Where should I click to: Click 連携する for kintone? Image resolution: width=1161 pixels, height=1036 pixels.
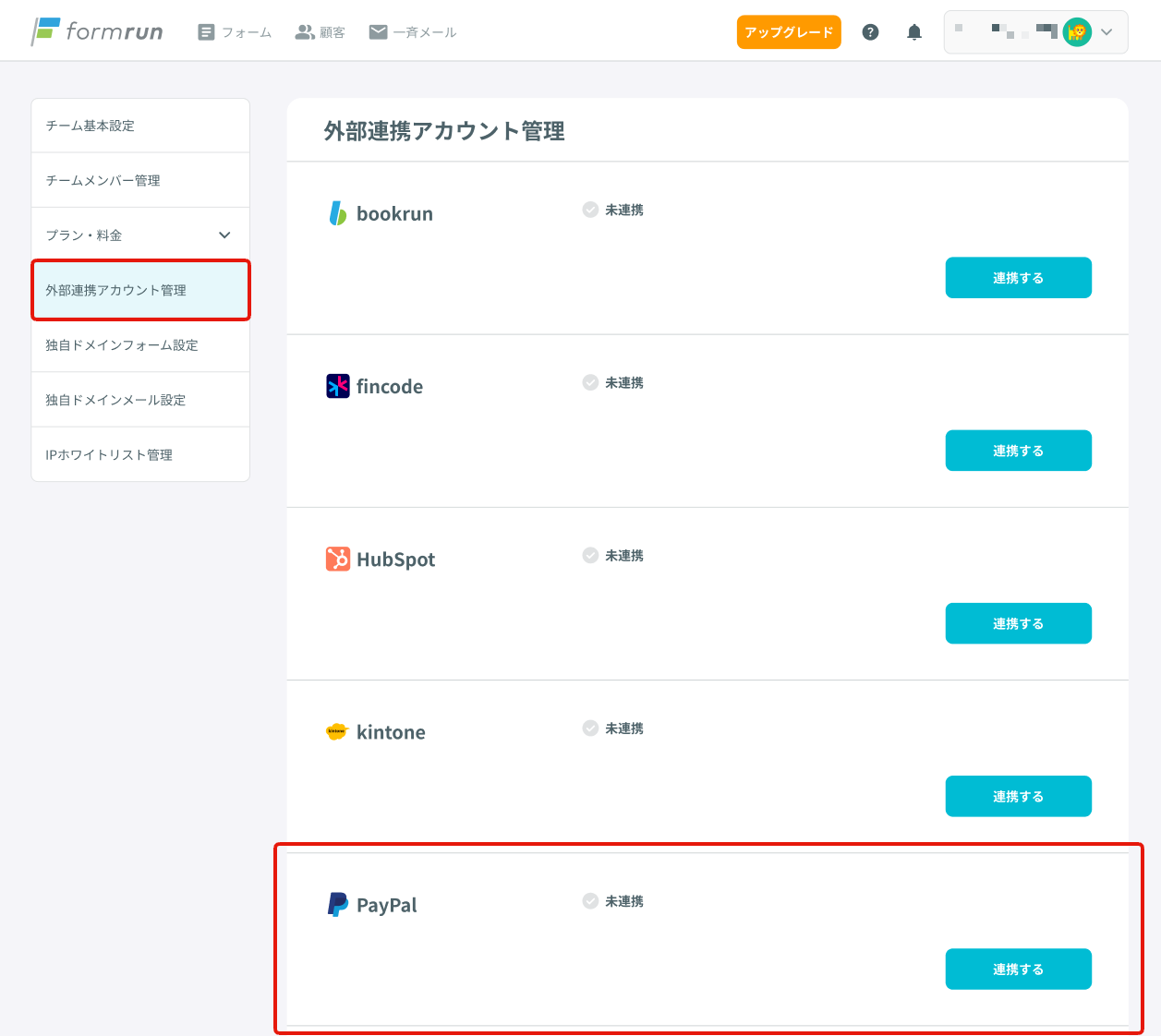click(x=1018, y=796)
